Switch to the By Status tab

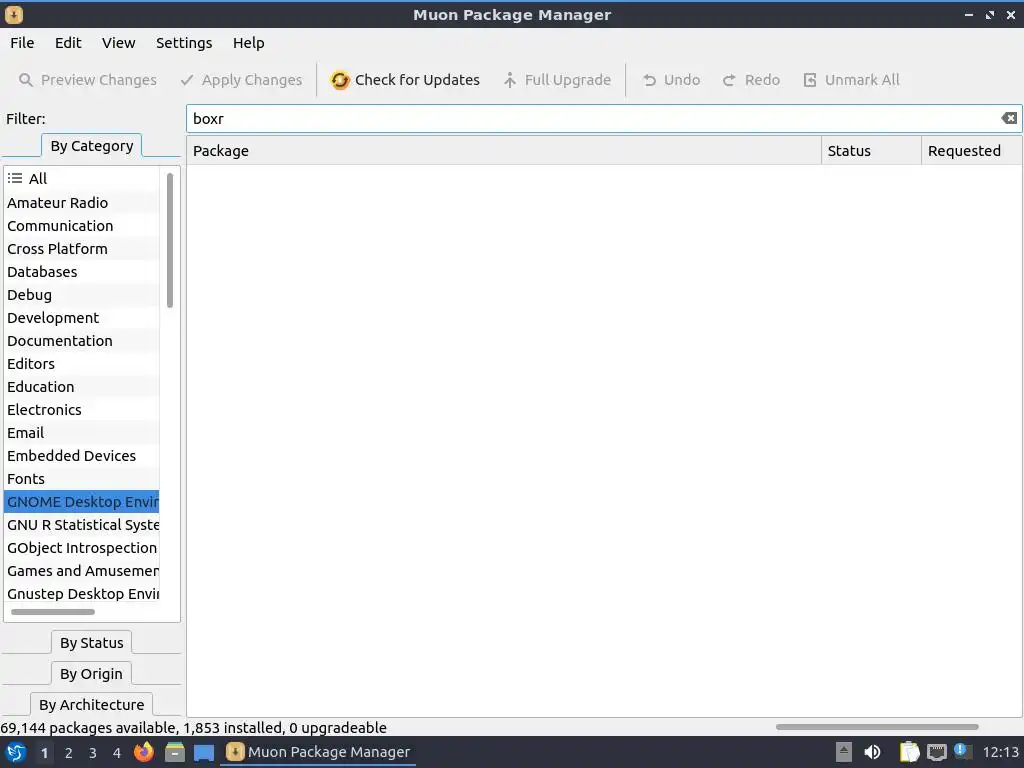coord(91,643)
